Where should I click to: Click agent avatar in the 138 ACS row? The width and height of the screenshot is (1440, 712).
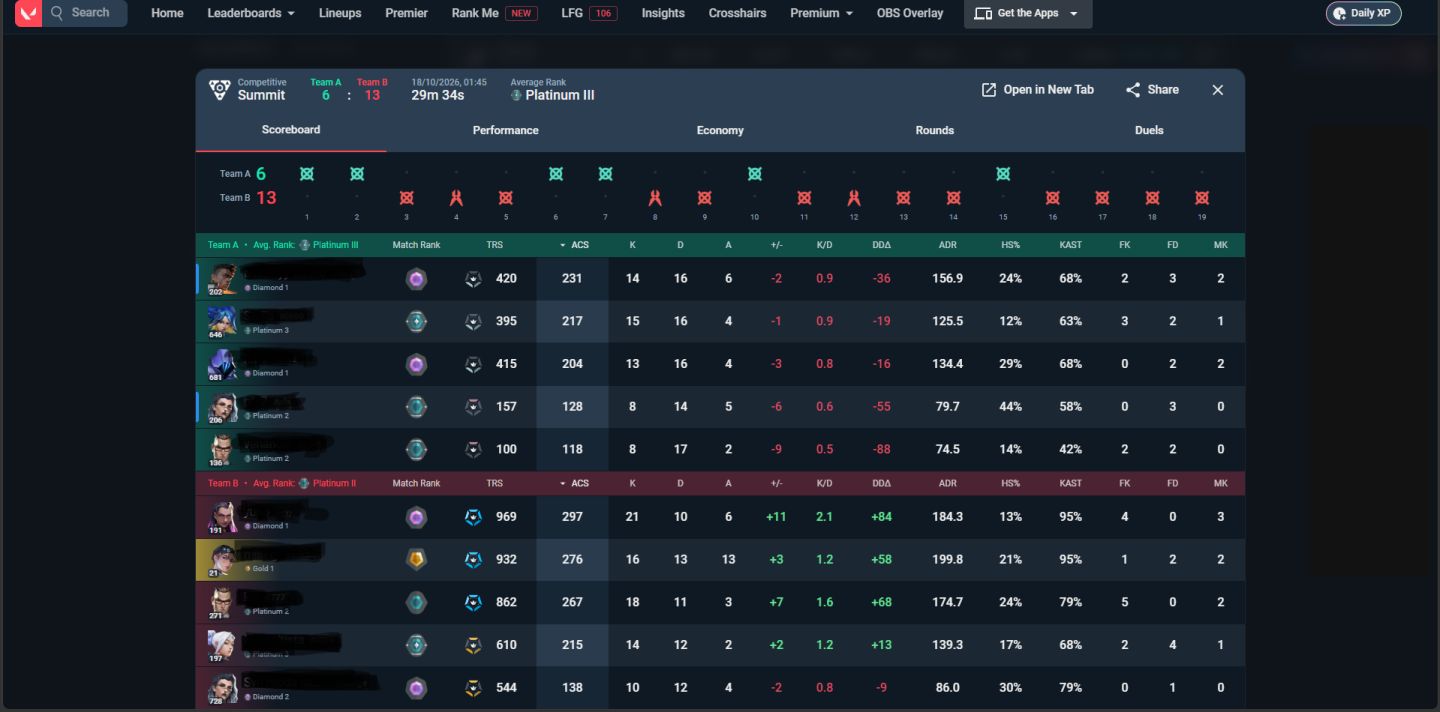pyautogui.click(x=221, y=688)
